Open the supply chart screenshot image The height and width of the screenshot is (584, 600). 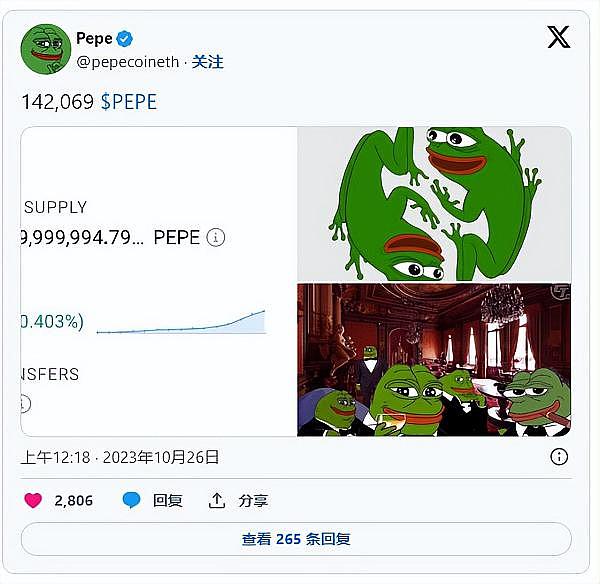point(159,282)
